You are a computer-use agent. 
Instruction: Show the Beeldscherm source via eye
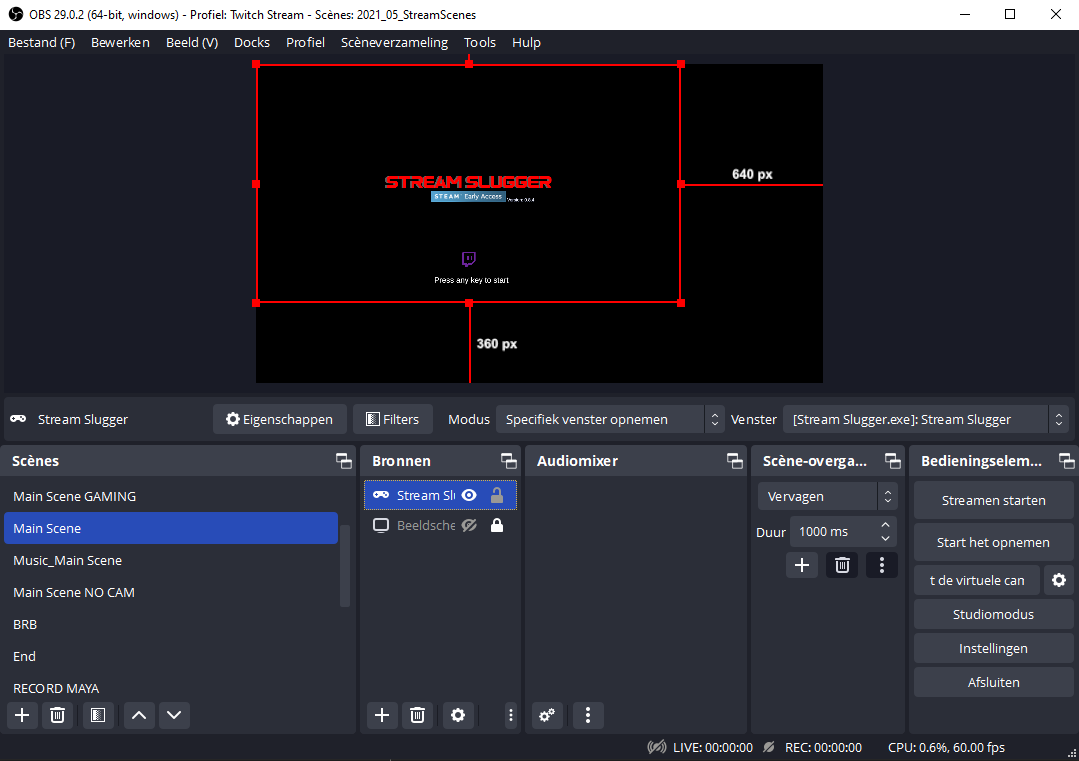[x=469, y=525]
